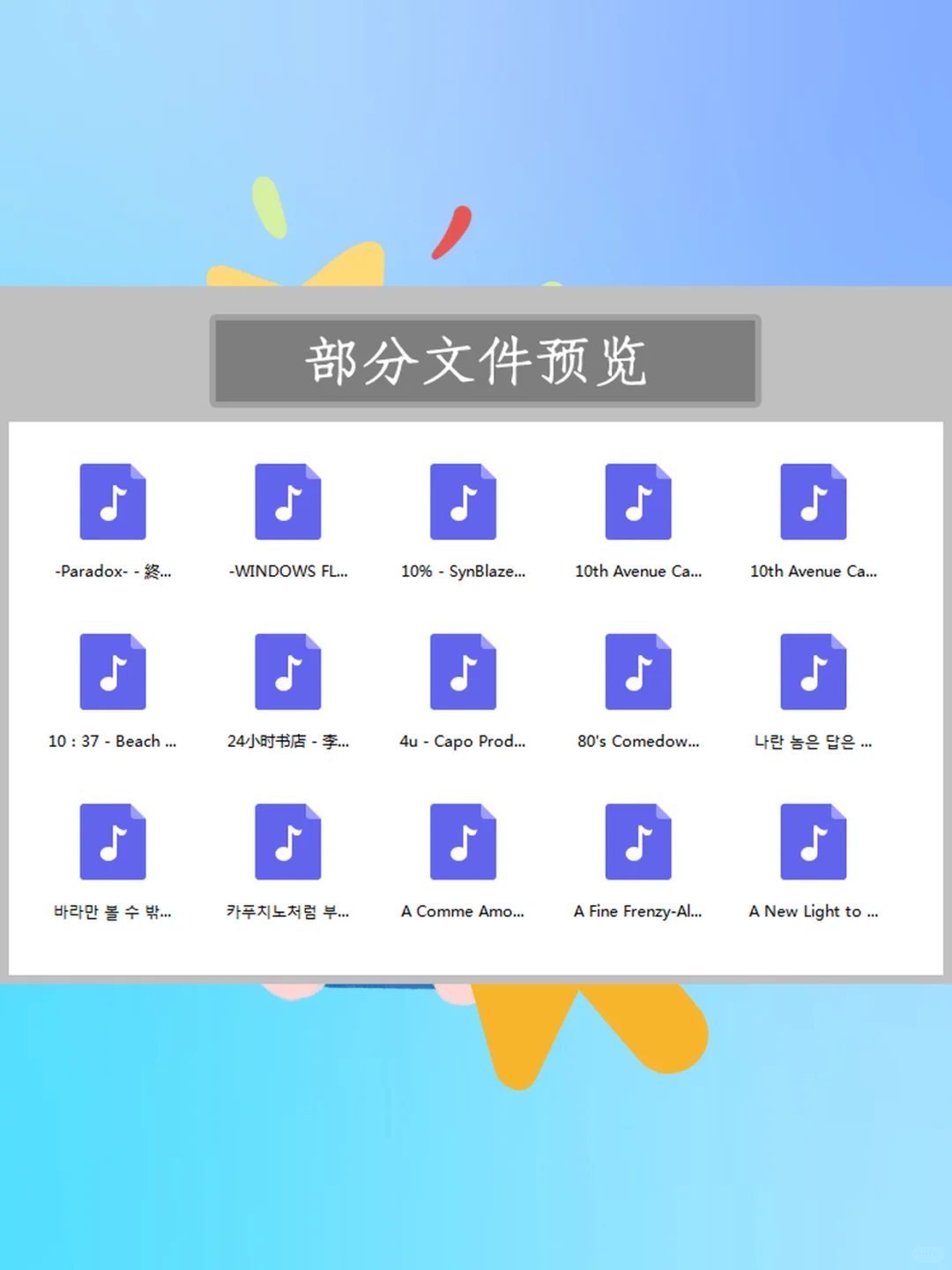Select the 나란 놈은 답은 music icon
Image resolution: width=952 pixels, height=1270 pixels.
click(813, 670)
